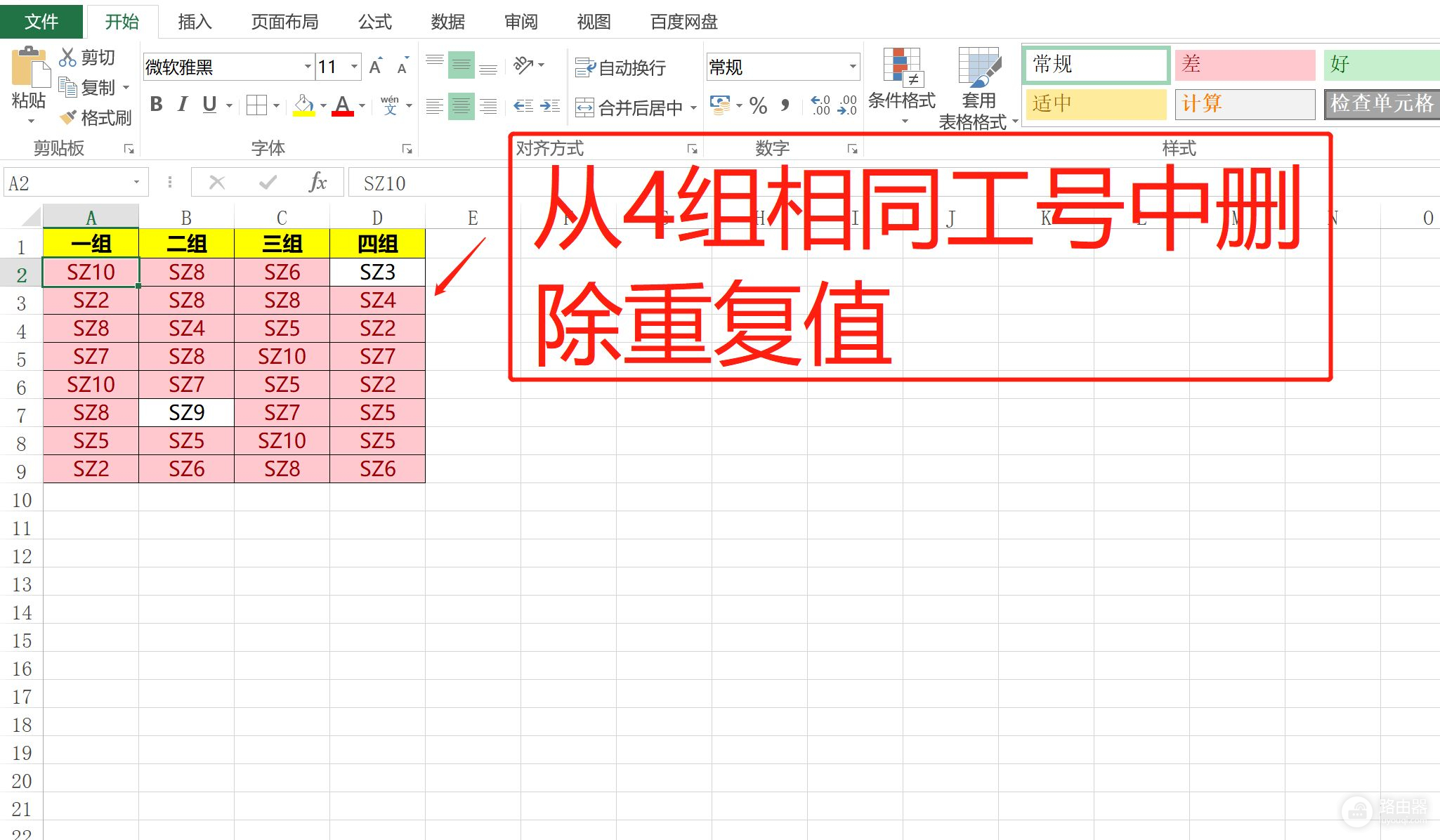Switch to the 数据 ribbon tab

(447, 22)
